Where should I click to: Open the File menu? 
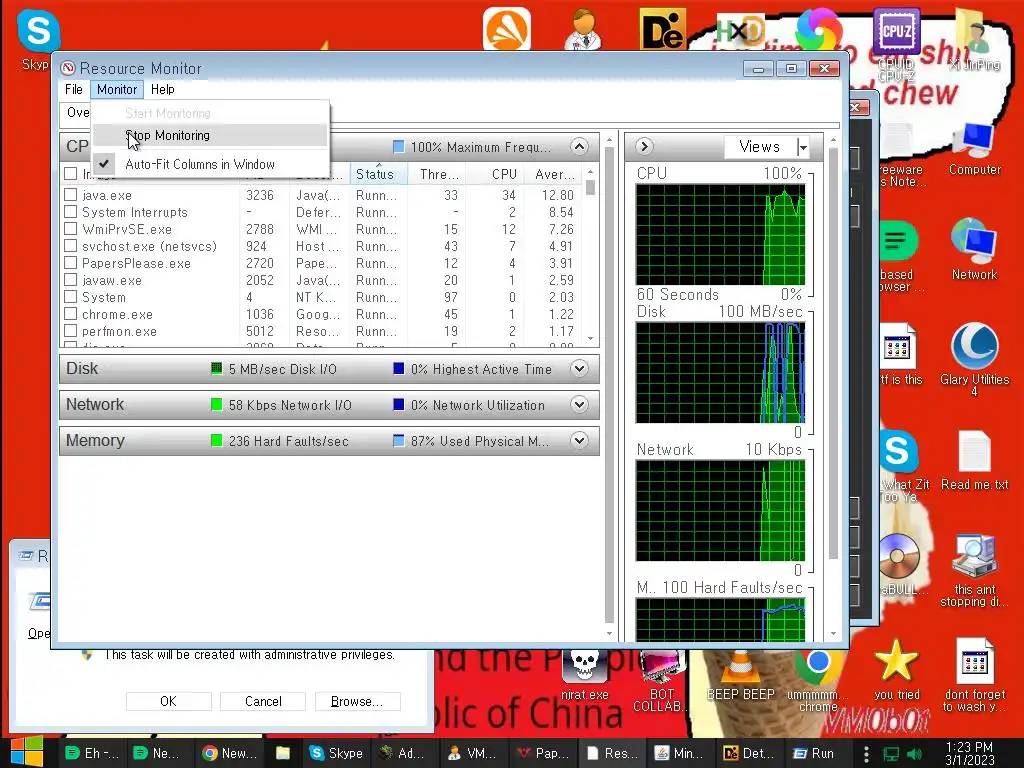74,89
